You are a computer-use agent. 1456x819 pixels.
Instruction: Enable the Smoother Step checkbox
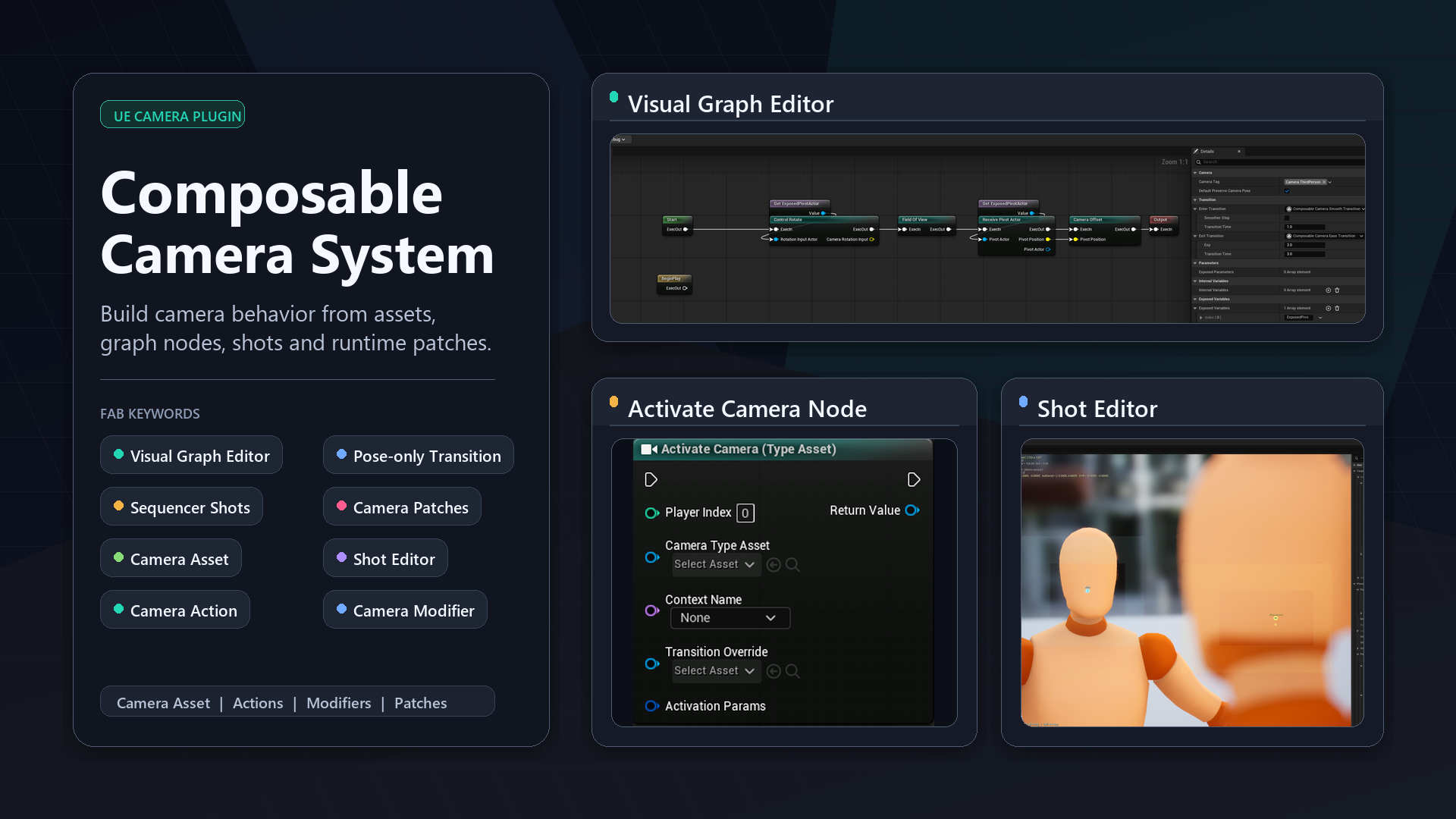[1287, 218]
